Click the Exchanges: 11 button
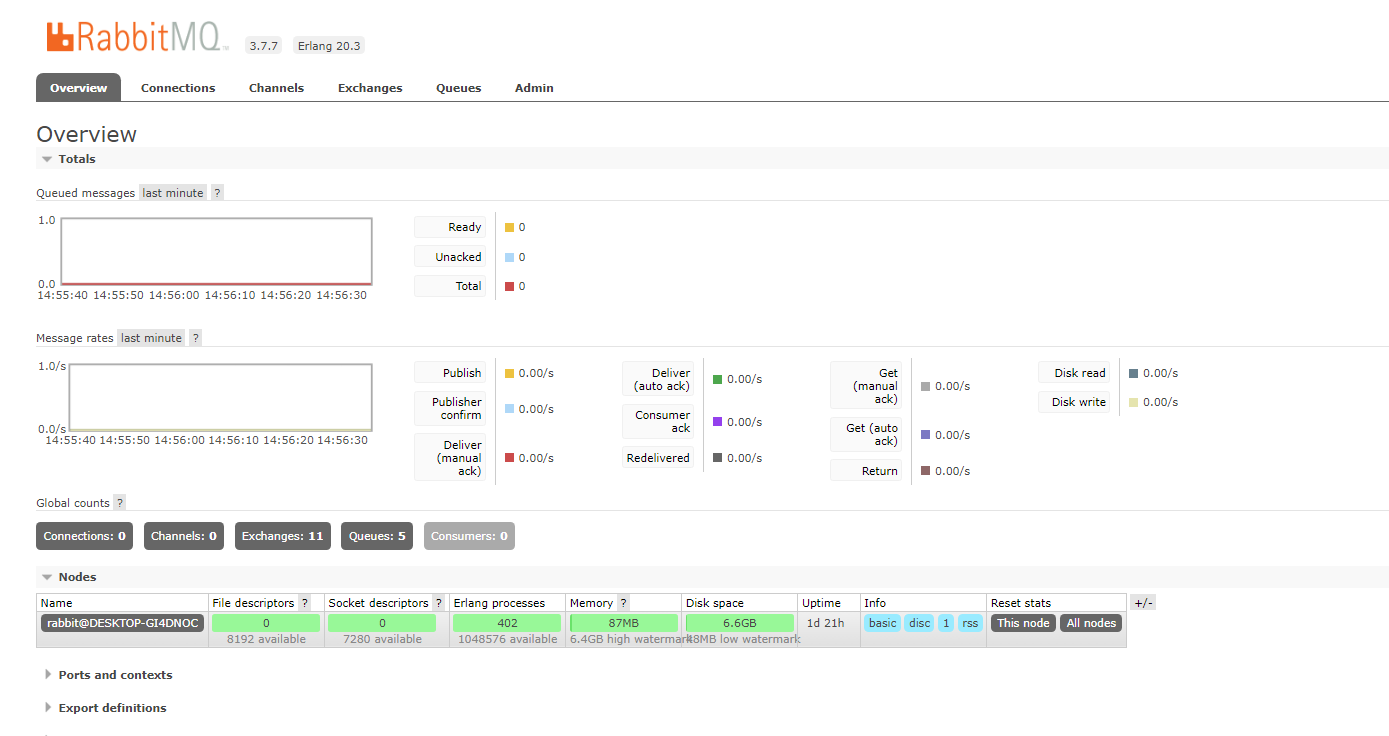1389x736 pixels. coord(282,535)
